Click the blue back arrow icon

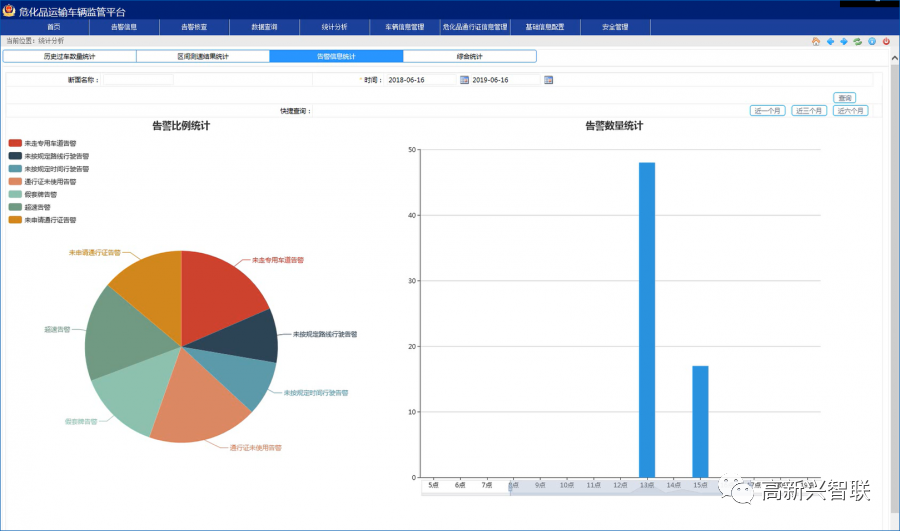coord(830,42)
